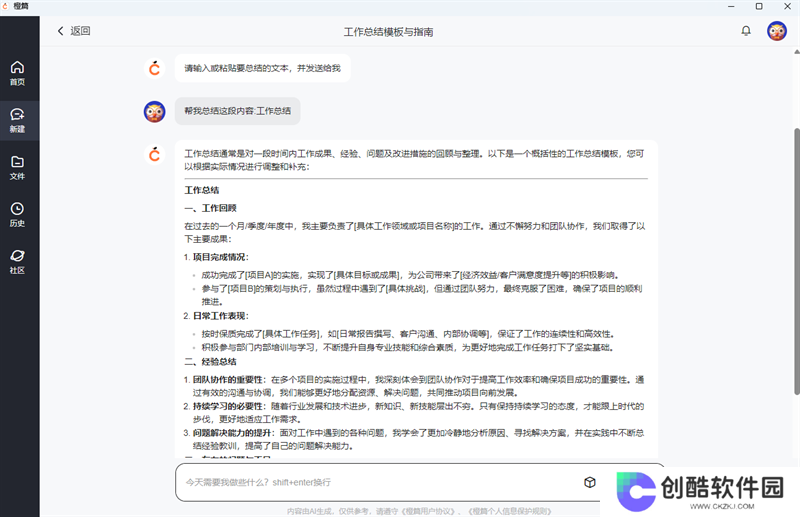Click the heading 二、经验总结
The width and height of the screenshot is (800, 517).
click(x=210, y=361)
